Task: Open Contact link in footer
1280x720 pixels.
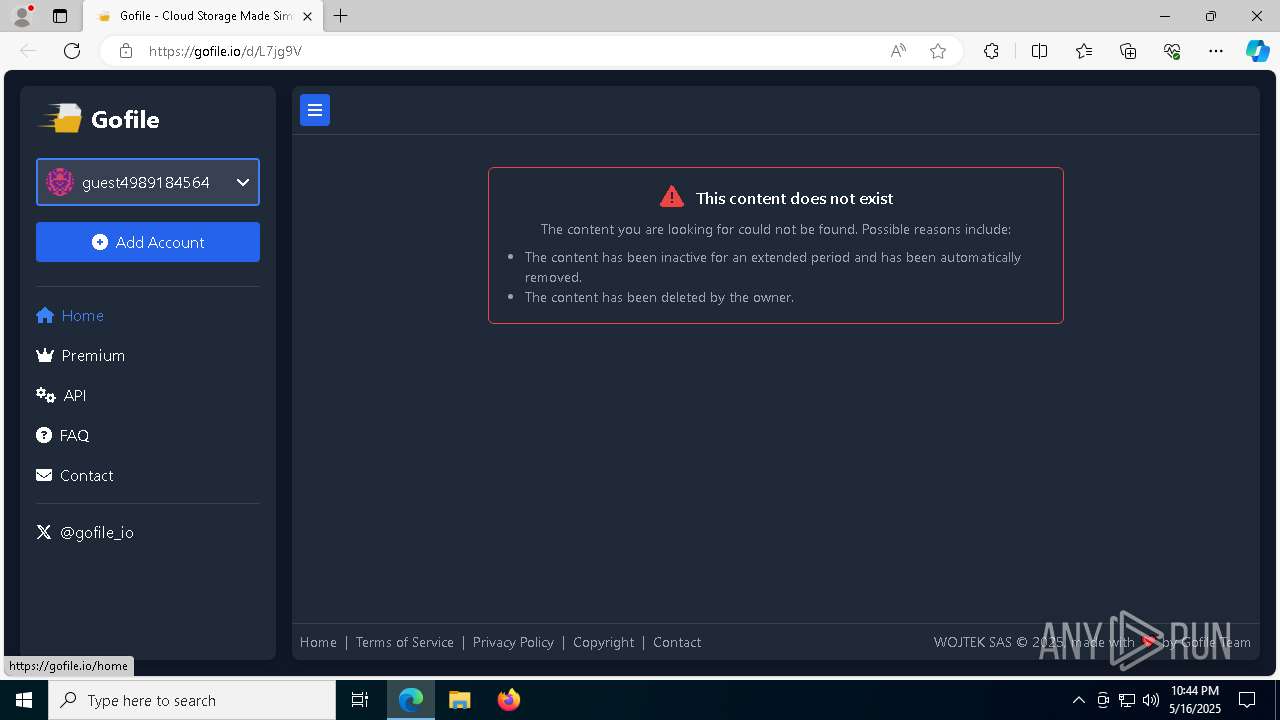Action: tap(677, 642)
